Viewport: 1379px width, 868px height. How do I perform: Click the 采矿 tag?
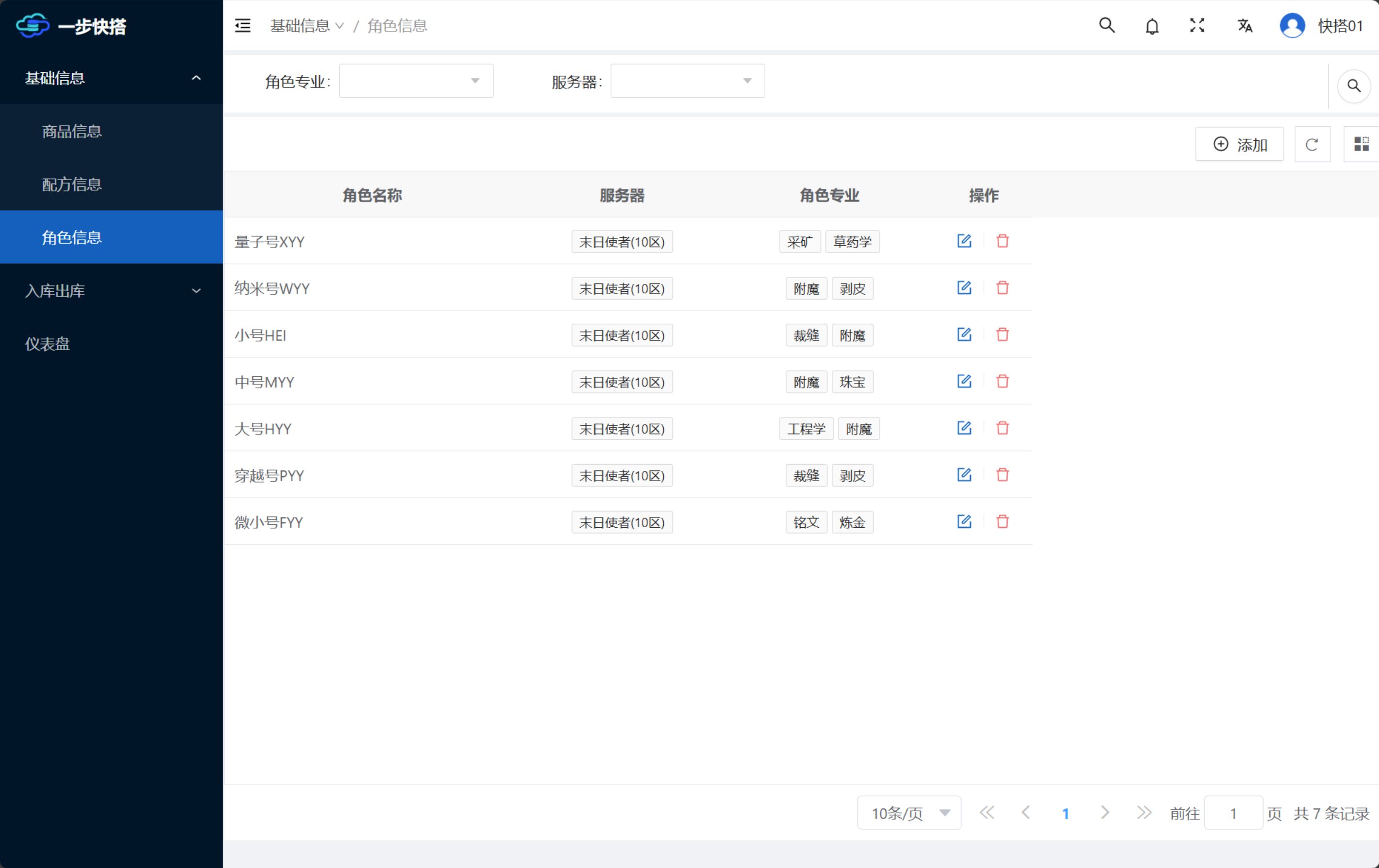pyautogui.click(x=800, y=242)
